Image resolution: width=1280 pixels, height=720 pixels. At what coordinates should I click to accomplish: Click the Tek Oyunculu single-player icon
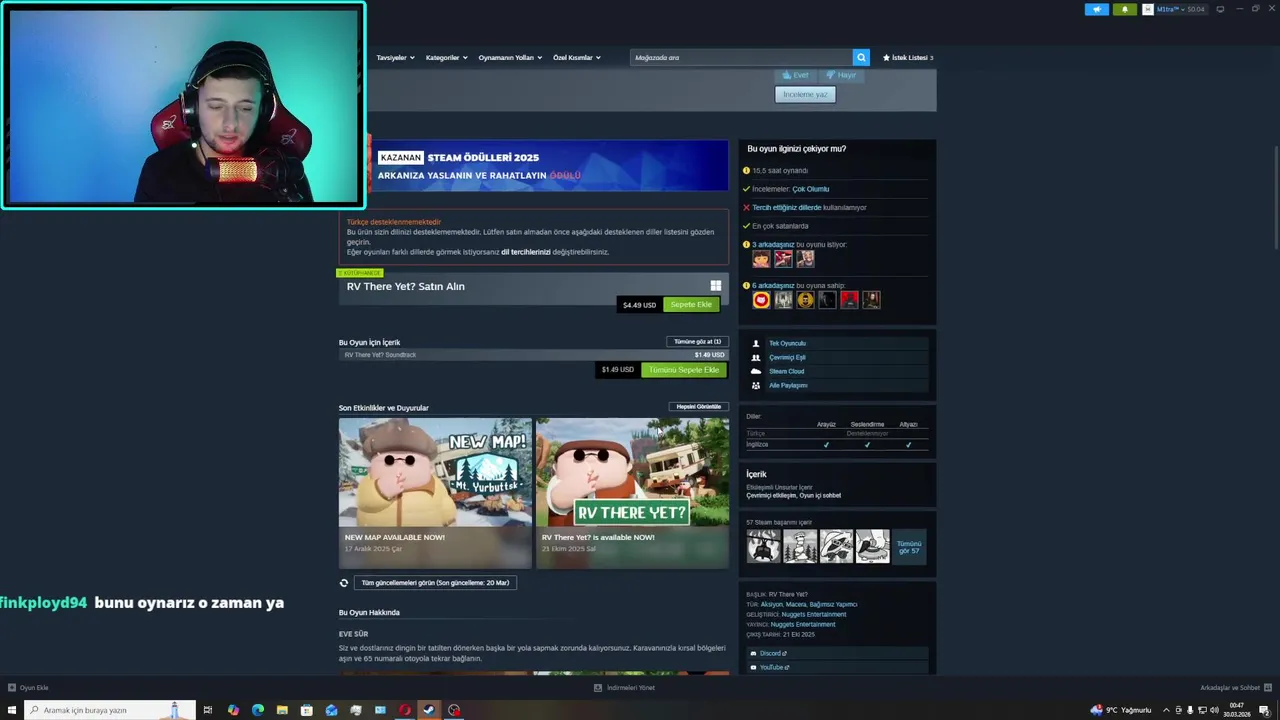tap(756, 343)
